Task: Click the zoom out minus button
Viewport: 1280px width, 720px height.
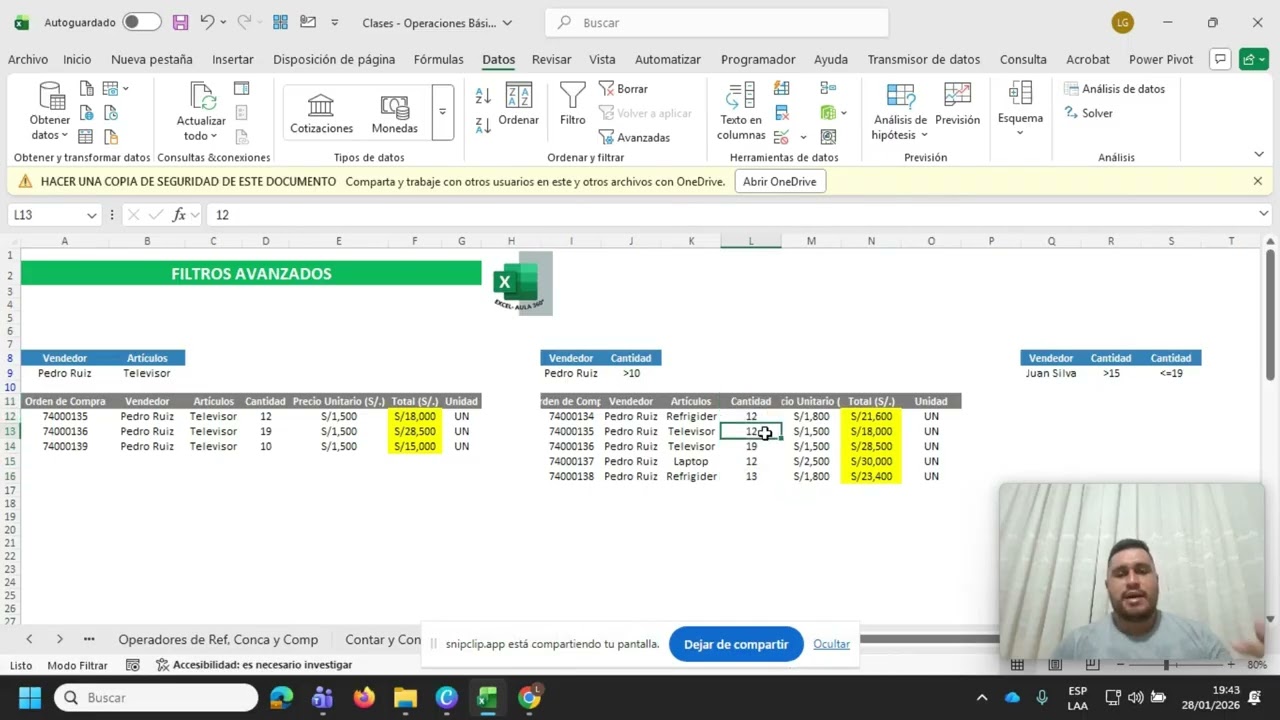Action: (x=1121, y=665)
